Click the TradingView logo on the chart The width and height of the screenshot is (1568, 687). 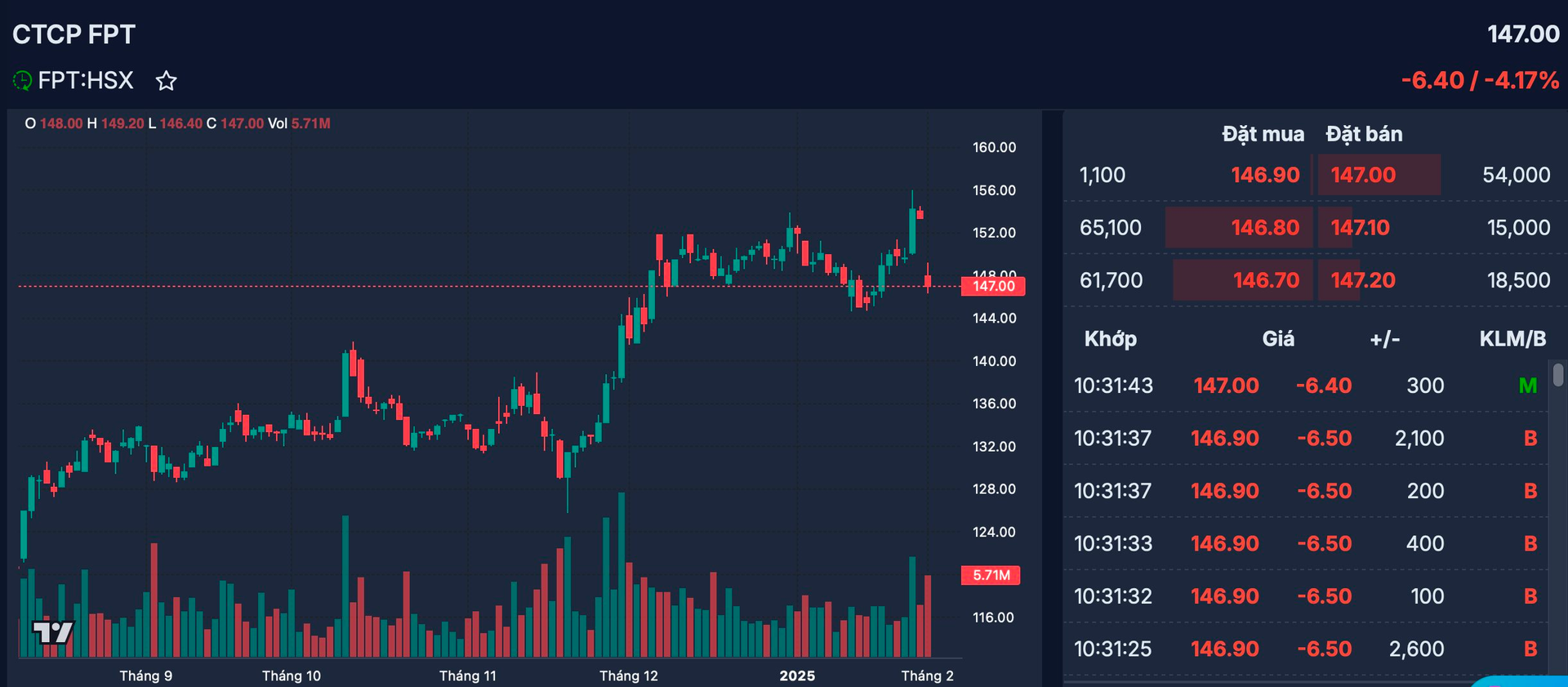[53, 631]
